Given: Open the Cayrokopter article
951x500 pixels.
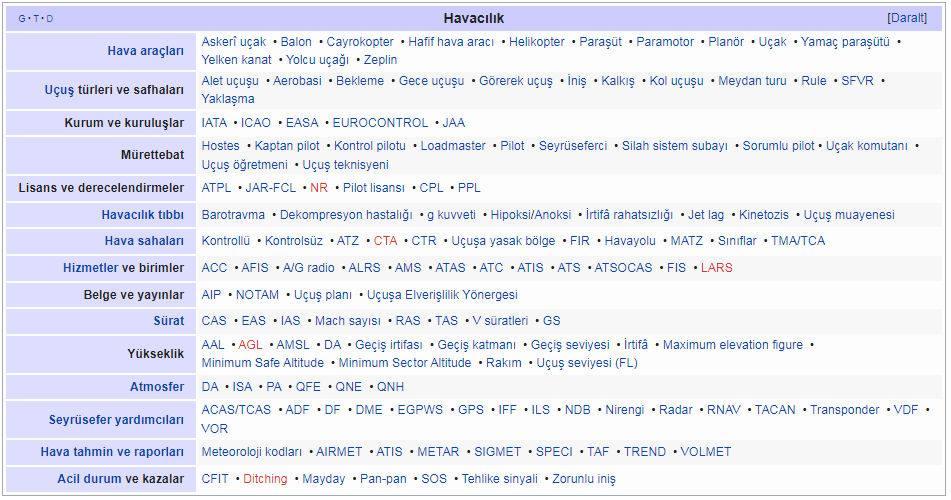Looking at the screenshot, I should point(360,42).
